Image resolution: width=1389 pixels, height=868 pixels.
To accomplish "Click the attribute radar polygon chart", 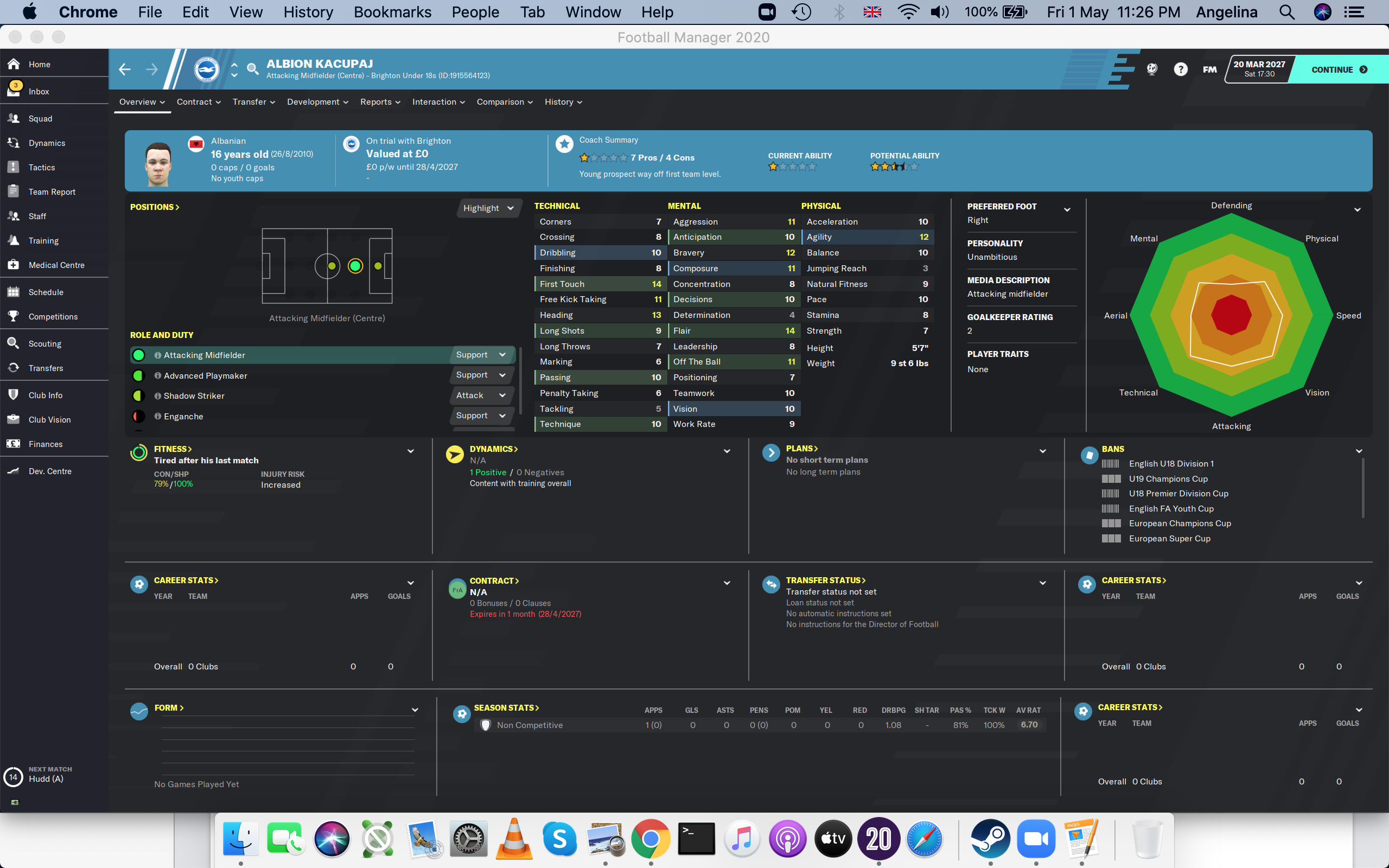I will click(x=1231, y=315).
